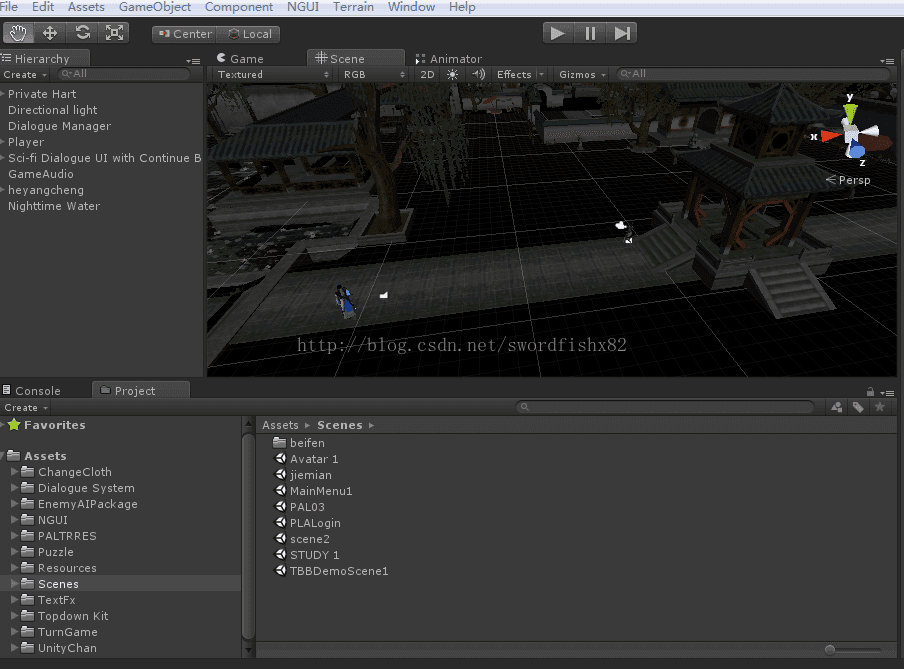Search by label in Project
904x669 pixels.
(x=858, y=407)
